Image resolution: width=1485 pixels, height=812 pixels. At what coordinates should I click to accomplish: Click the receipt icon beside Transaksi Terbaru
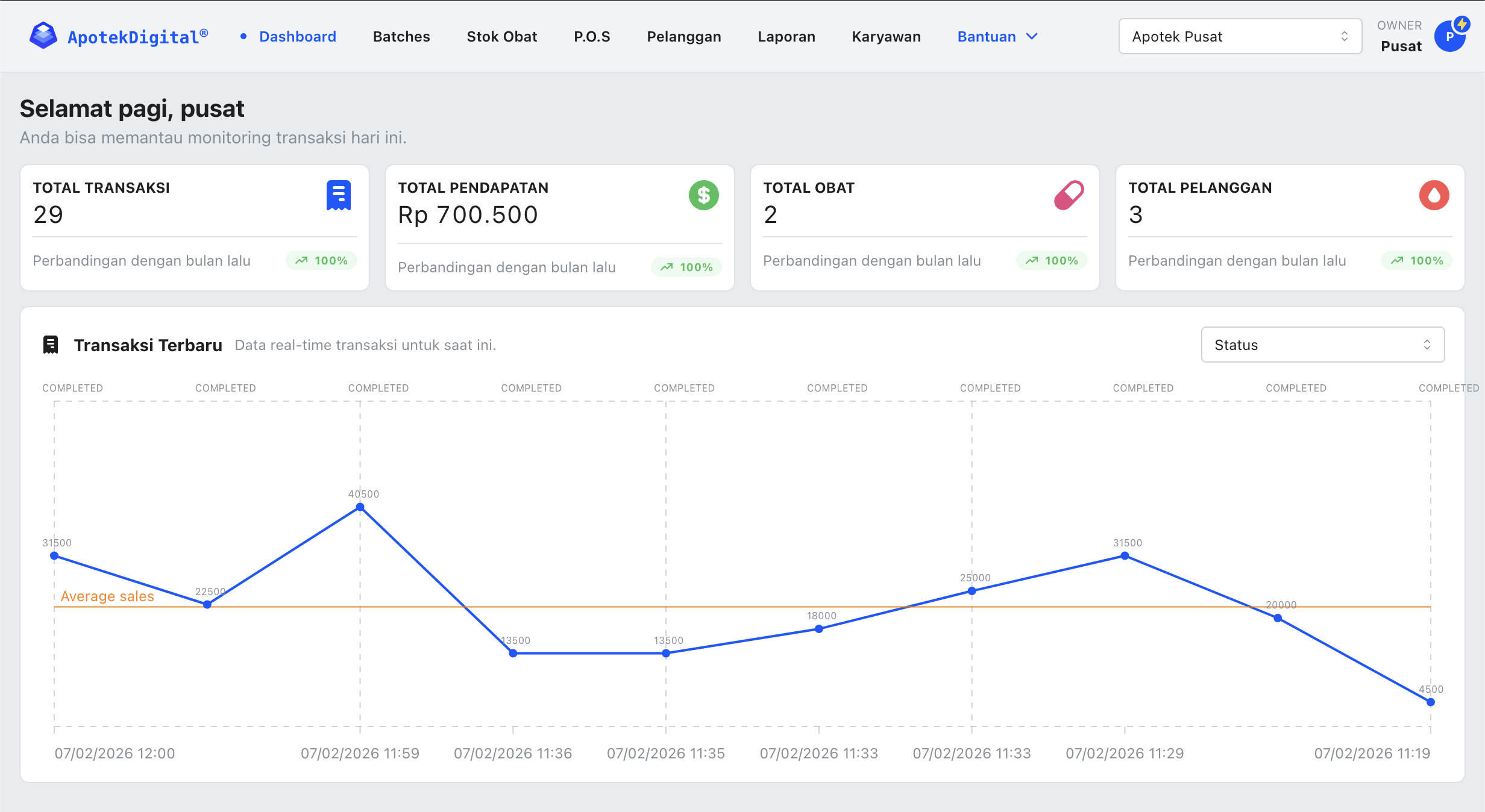[x=51, y=345]
